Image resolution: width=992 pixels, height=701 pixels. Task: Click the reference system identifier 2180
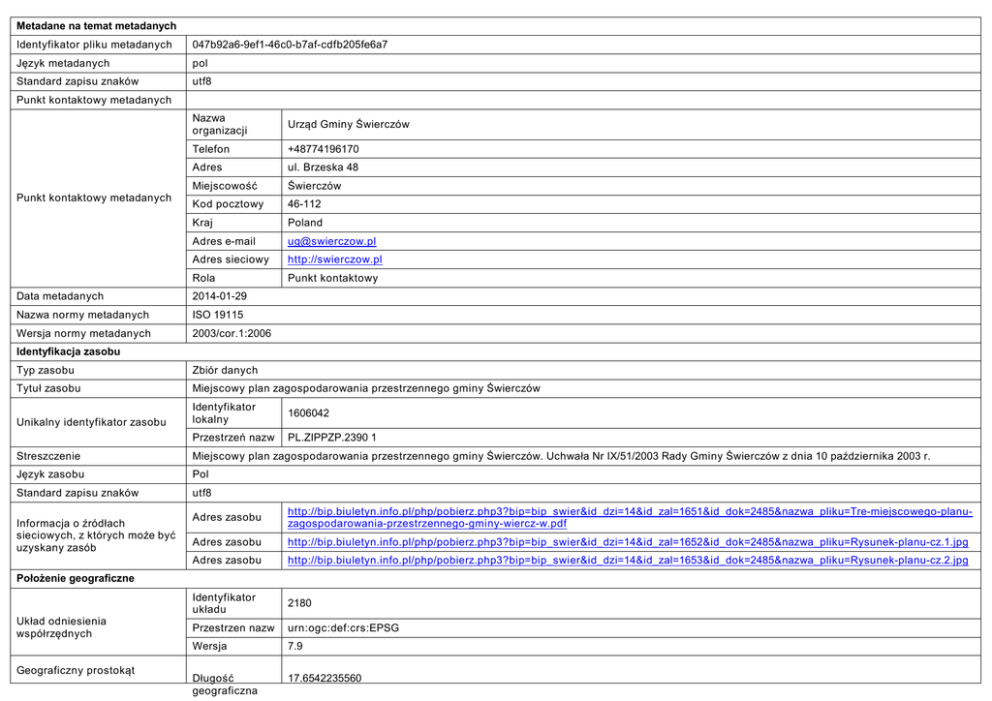[299, 603]
